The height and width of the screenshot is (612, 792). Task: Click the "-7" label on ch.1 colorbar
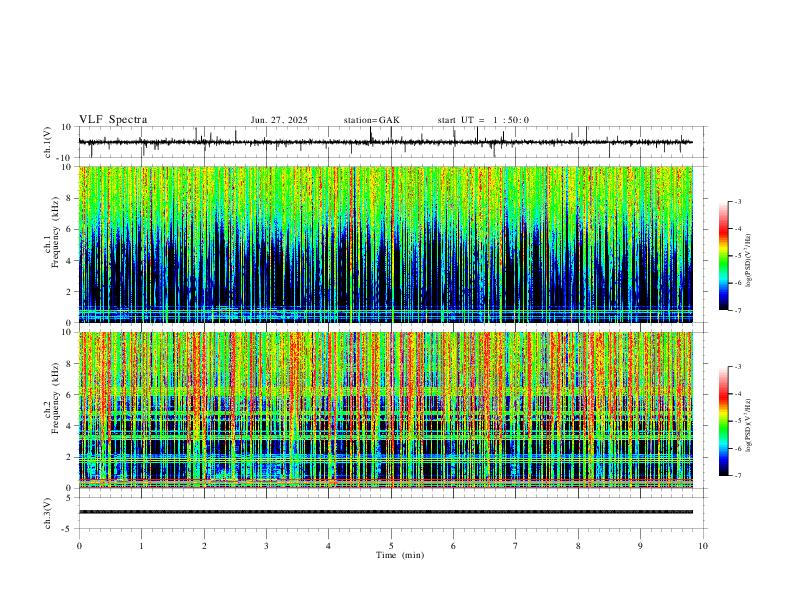pyautogui.click(x=738, y=310)
